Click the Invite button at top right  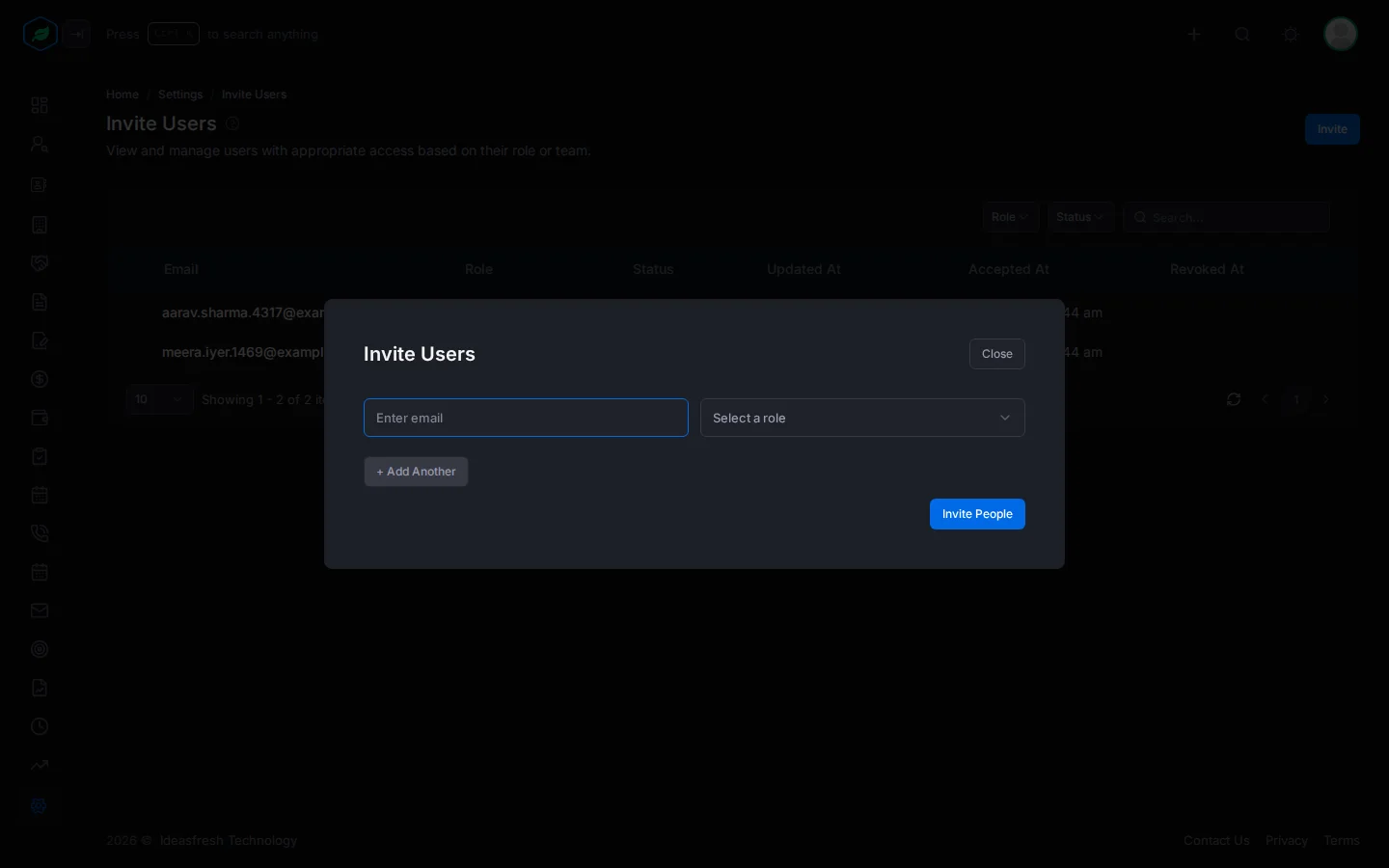(1332, 129)
